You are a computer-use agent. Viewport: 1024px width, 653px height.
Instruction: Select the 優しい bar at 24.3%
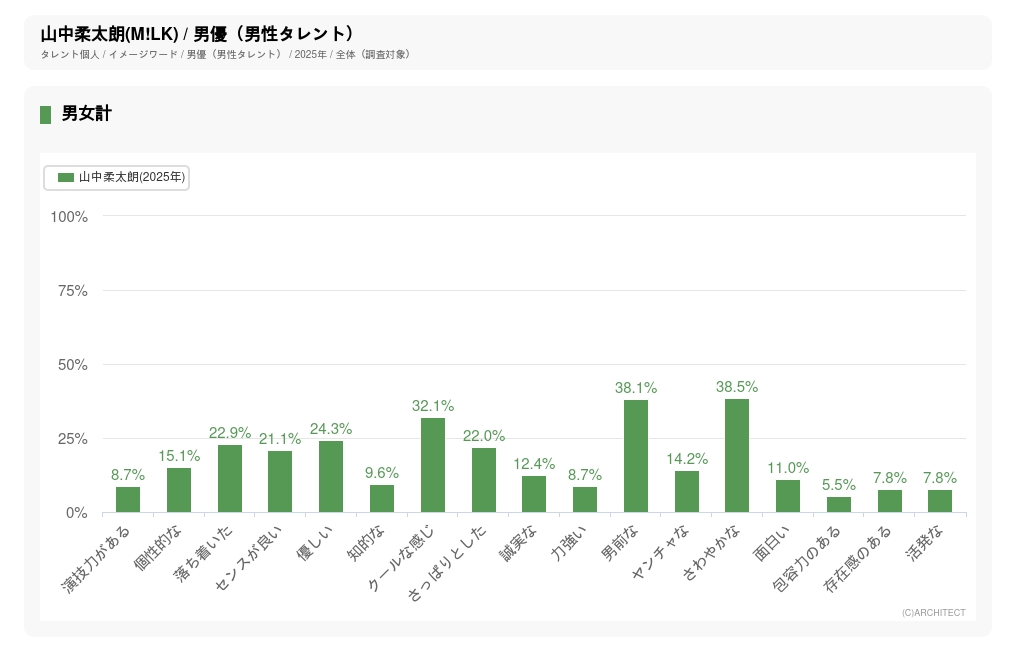(x=331, y=477)
